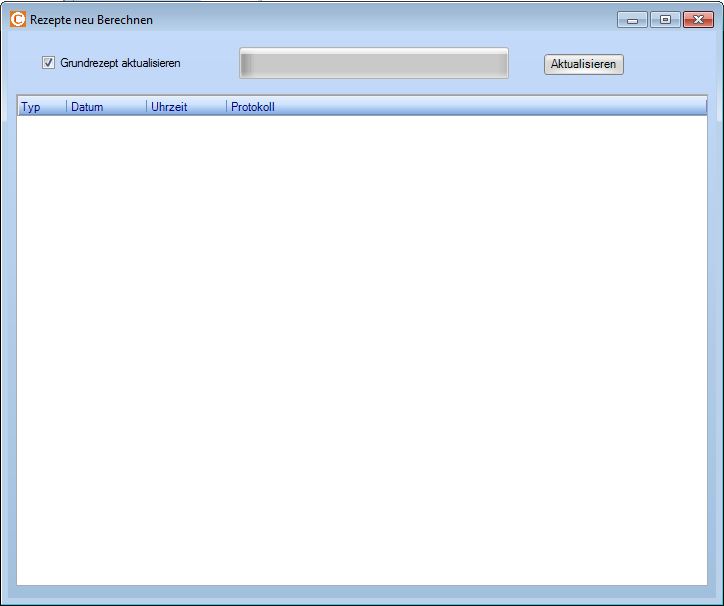Click the blank panel area beside Aktualisieren button
Image resolution: width=724 pixels, height=606 pixels.
[670, 64]
